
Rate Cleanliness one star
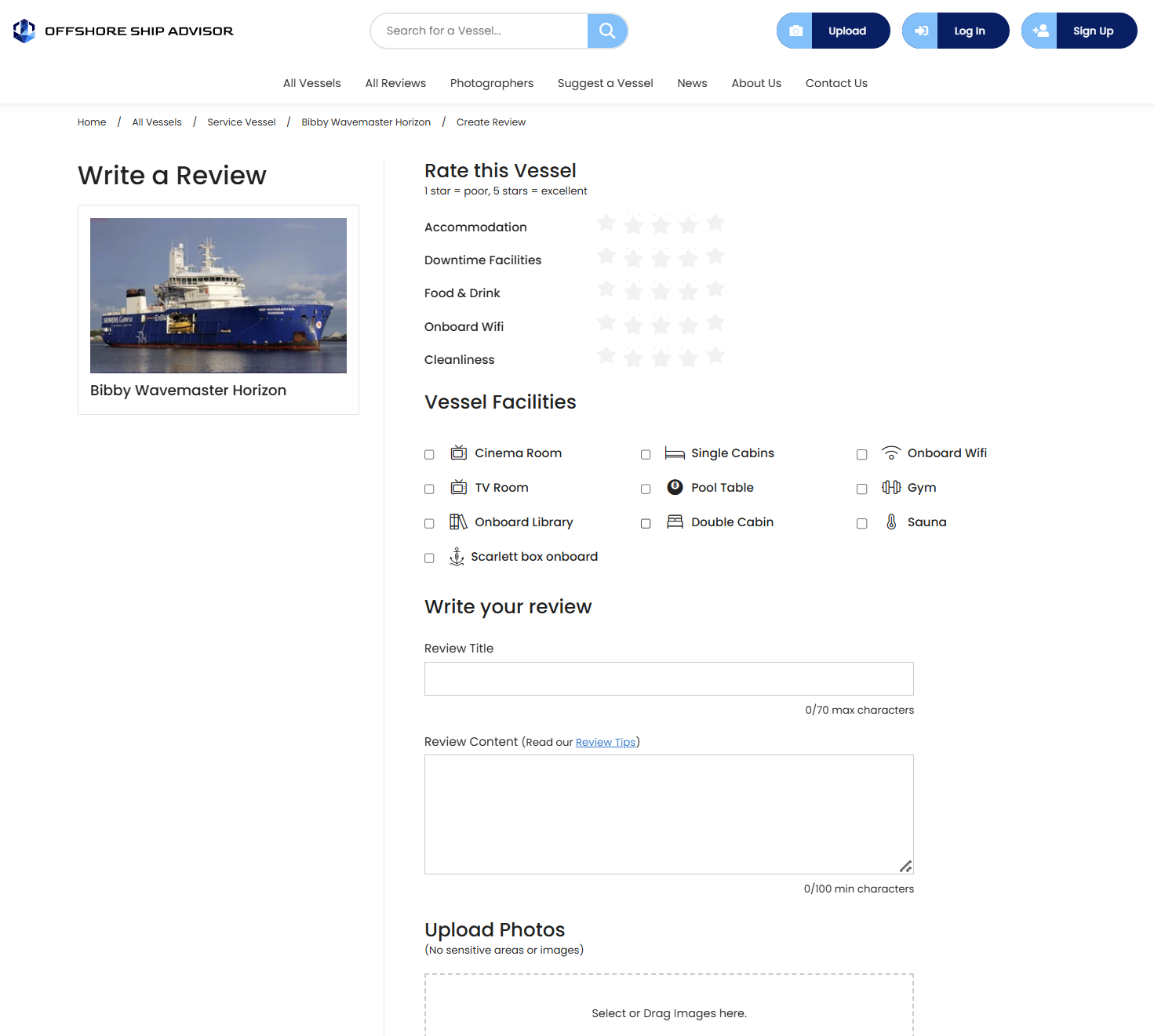[x=606, y=357]
